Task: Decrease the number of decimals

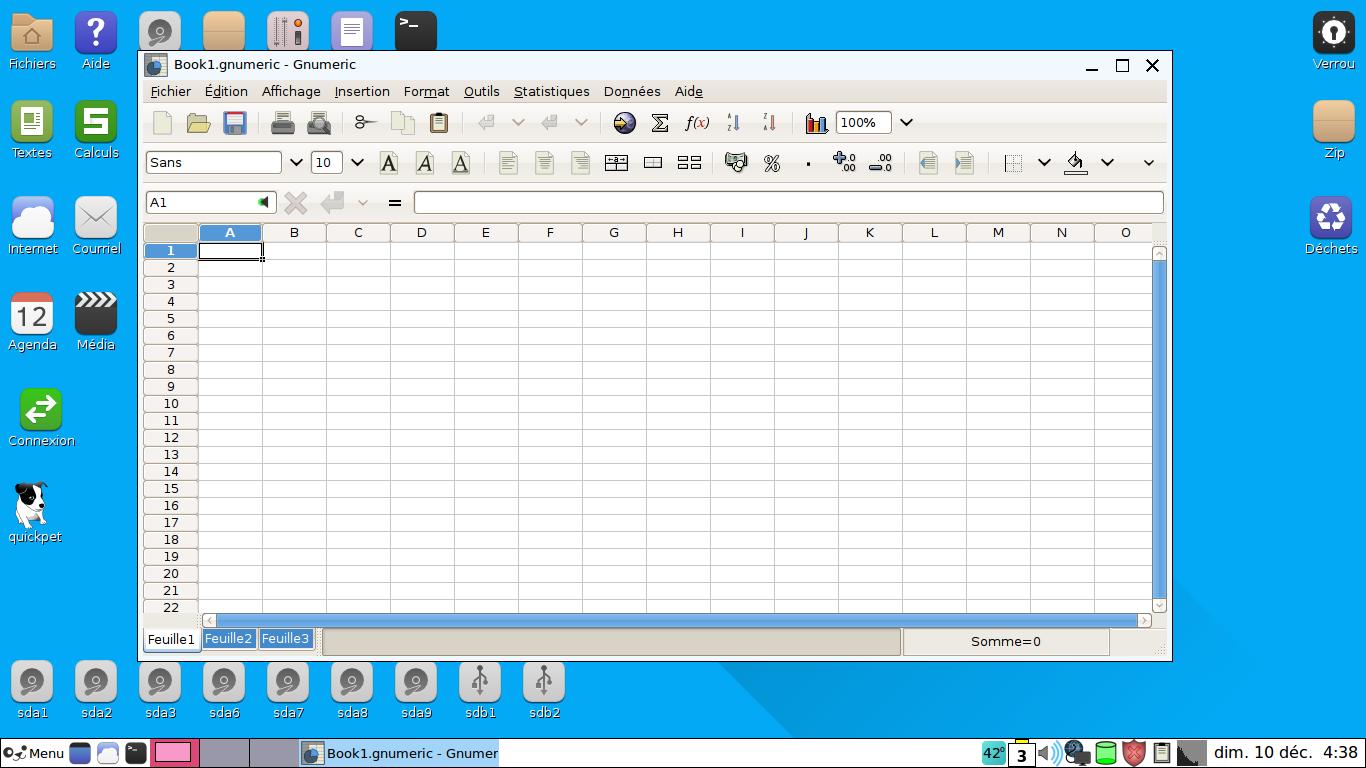Action: [x=880, y=162]
